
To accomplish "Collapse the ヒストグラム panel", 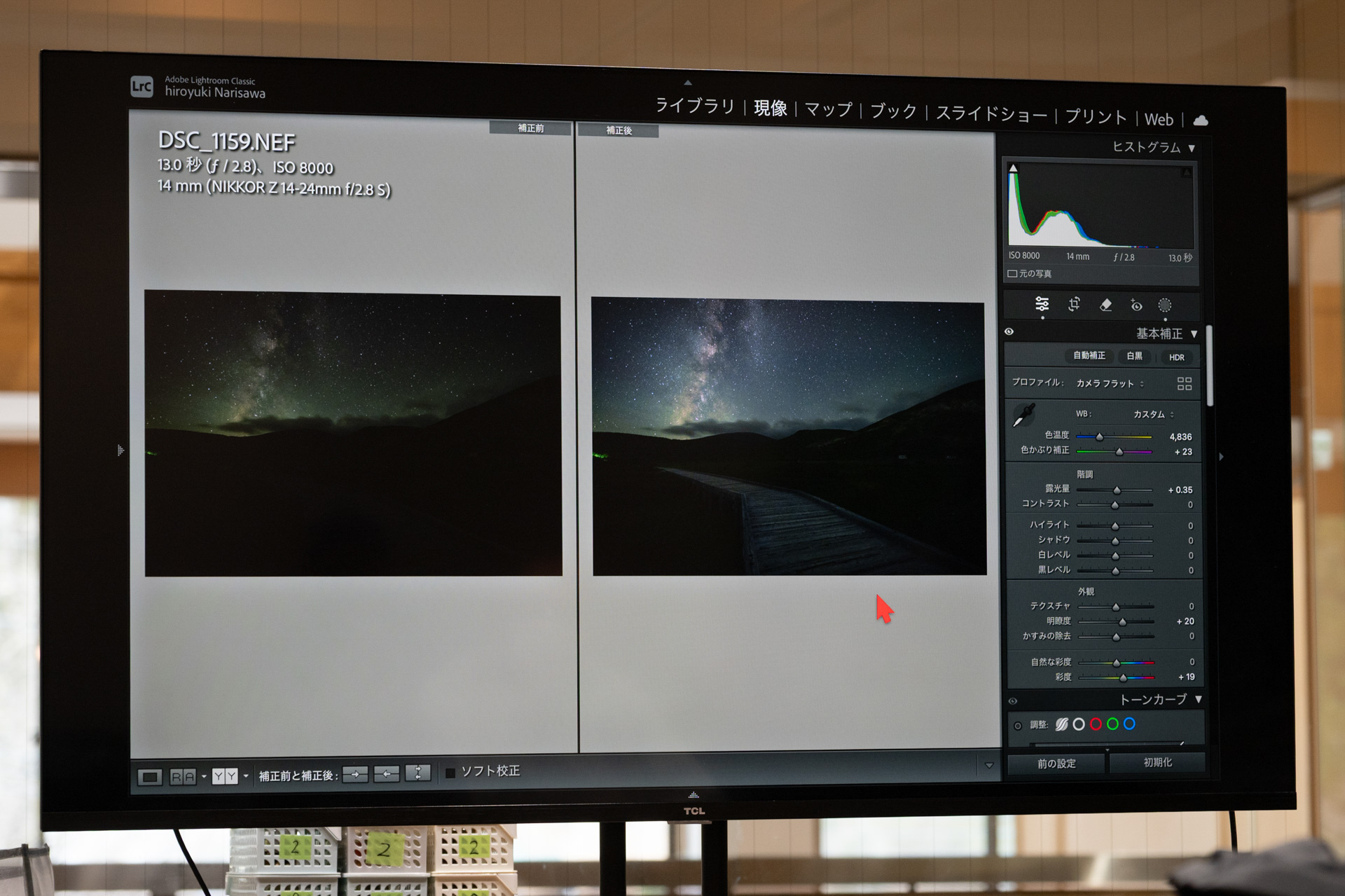I will click(x=1192, y=149).
